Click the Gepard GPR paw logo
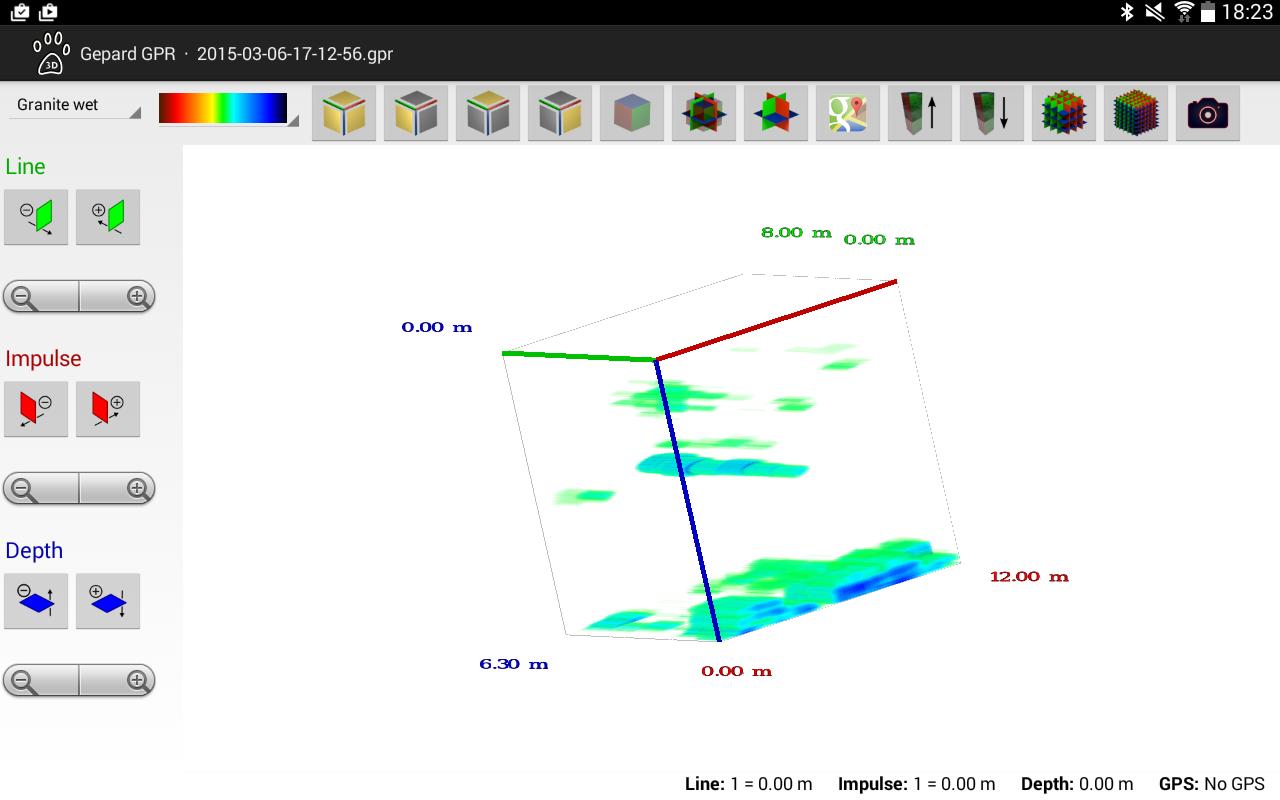This screenshot has width=1280, height=800. point(51,53)
